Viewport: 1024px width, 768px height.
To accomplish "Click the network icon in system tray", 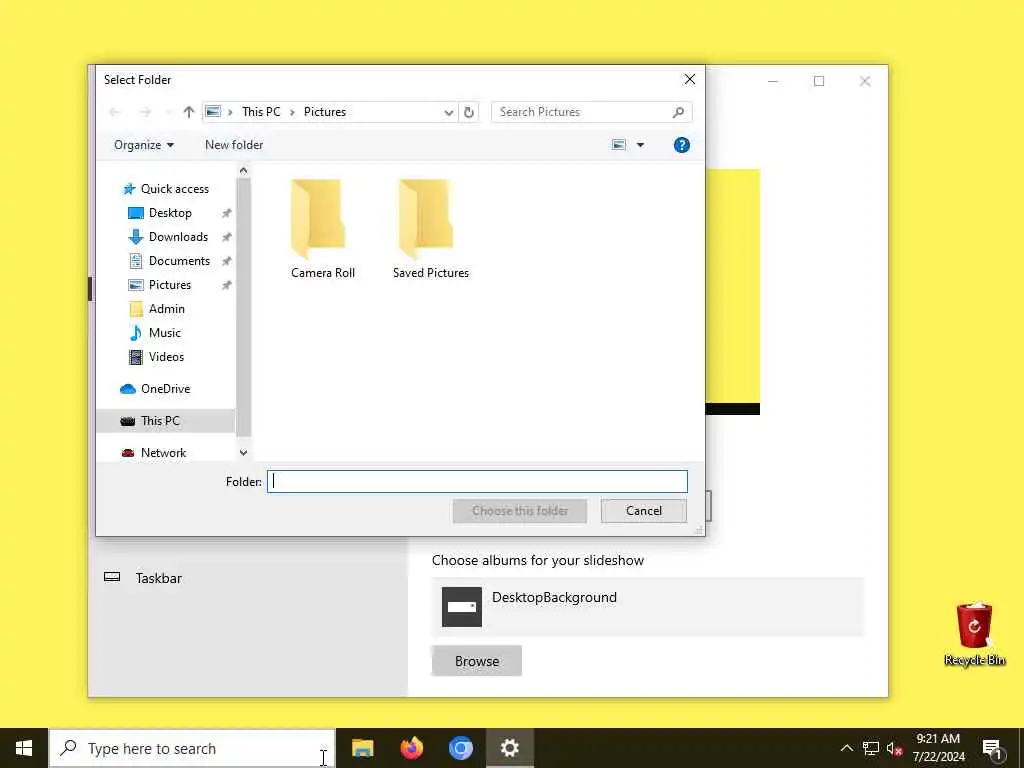I will pos(871,748).
